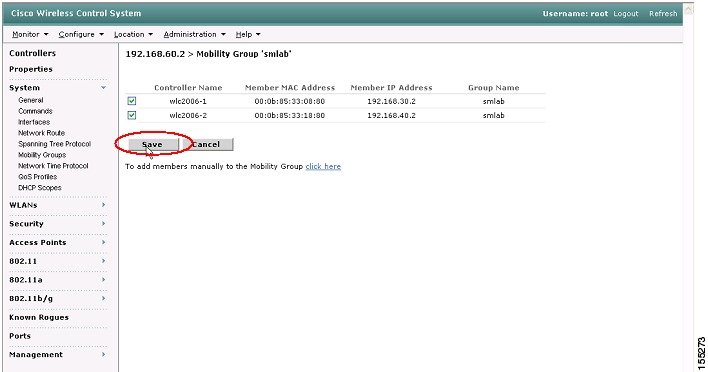
Task: Open the Location menu
Action: coord(133,34)
